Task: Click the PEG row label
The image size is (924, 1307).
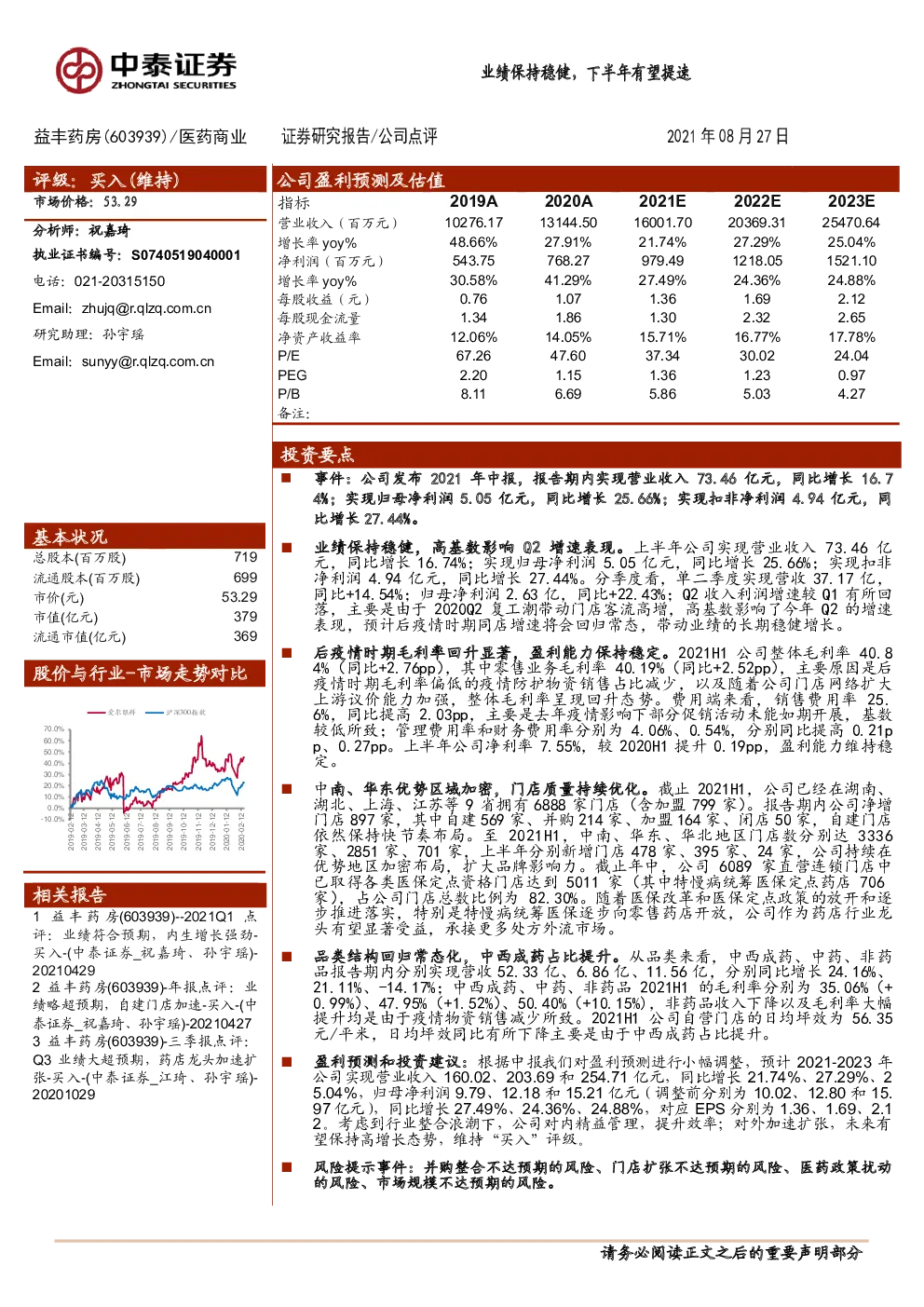Action: (292, 375)
